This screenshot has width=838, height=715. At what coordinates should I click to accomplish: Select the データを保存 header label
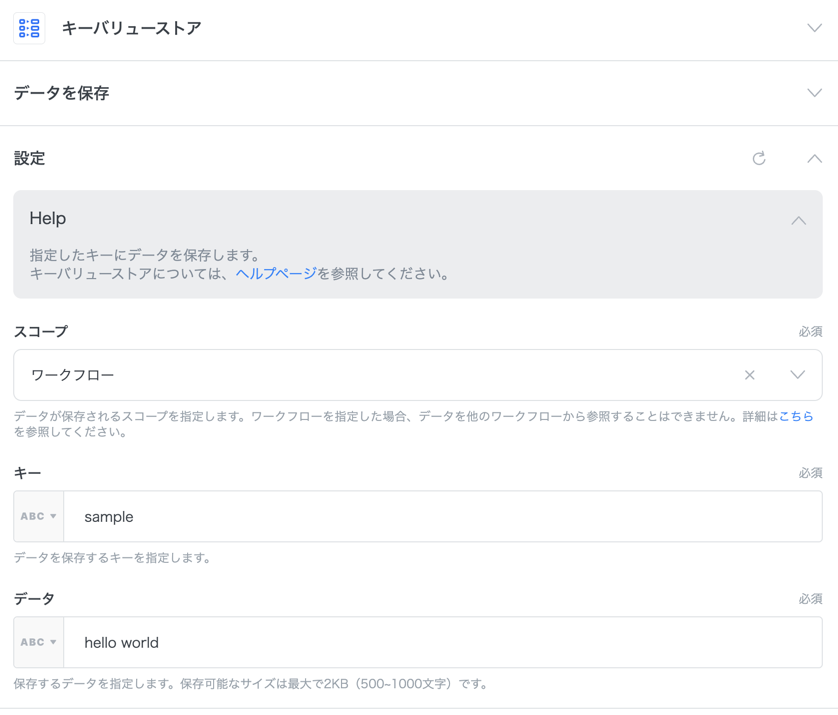coord(61,93)
